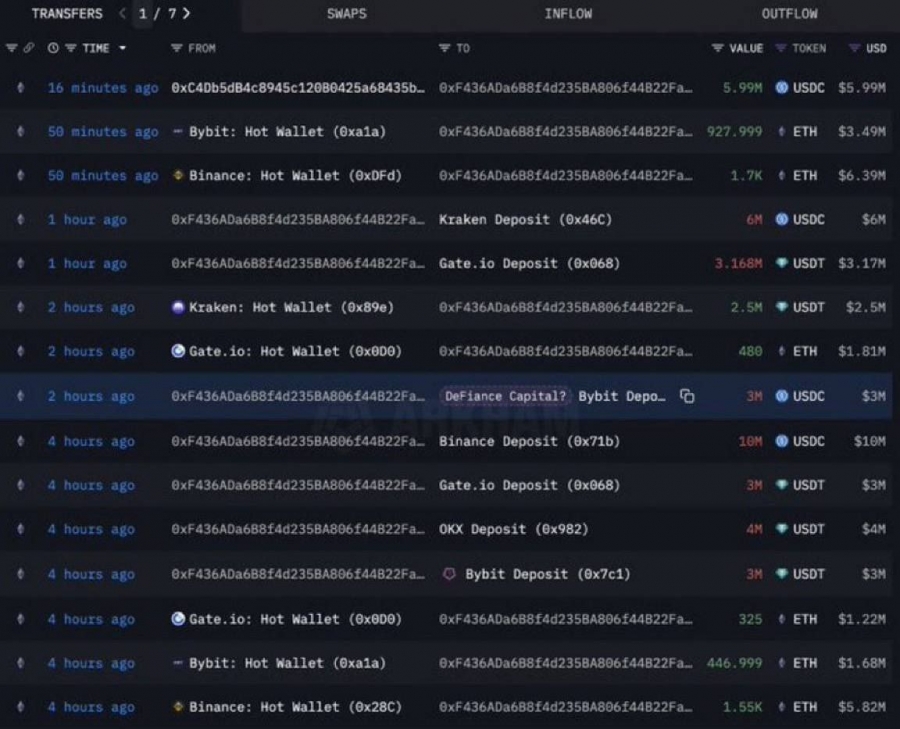900x729 pixels.
Task: Open Kraken Deposit (0x46C) address
Action: (525, 219)
